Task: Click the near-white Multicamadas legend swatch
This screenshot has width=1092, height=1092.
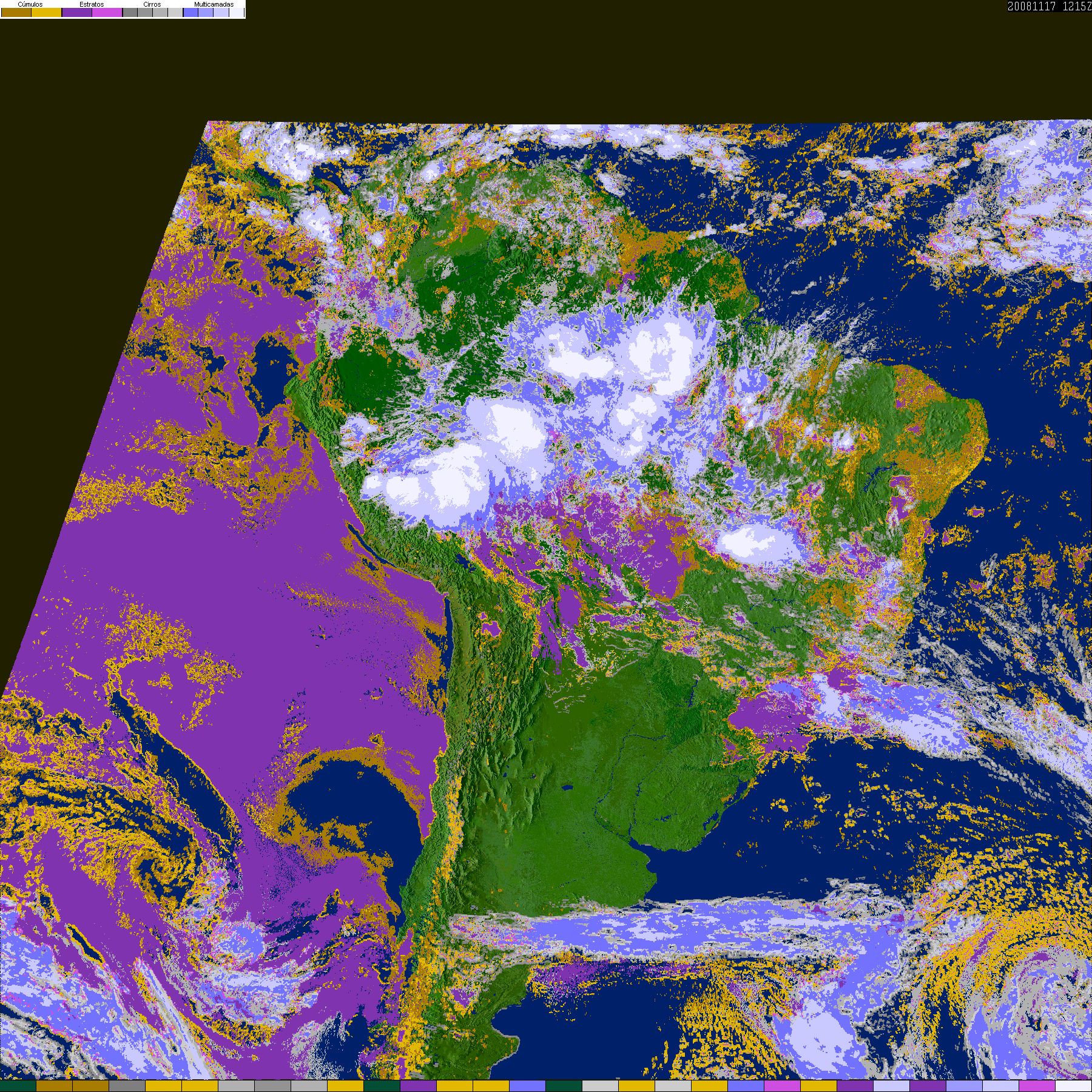Action: (237, 12)
